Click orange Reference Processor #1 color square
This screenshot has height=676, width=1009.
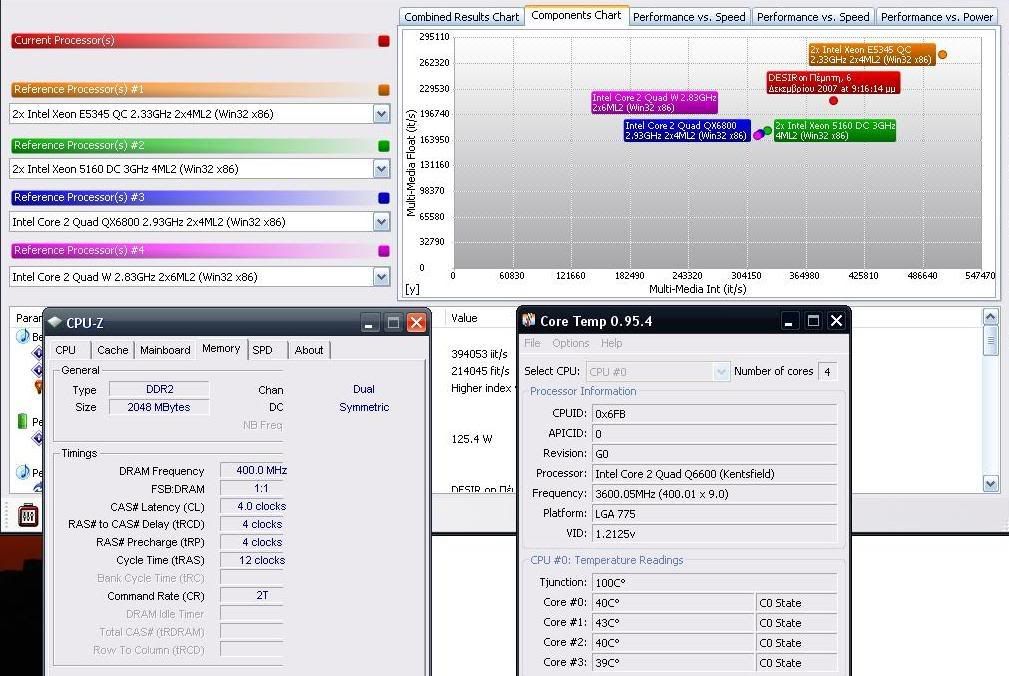tap(384, 90)
